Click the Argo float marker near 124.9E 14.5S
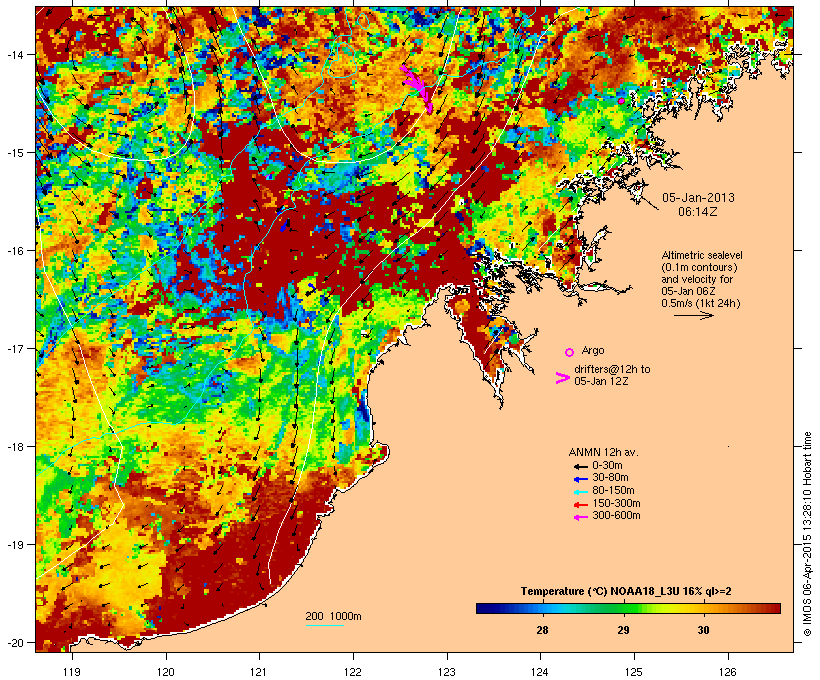 click(621, 101)
